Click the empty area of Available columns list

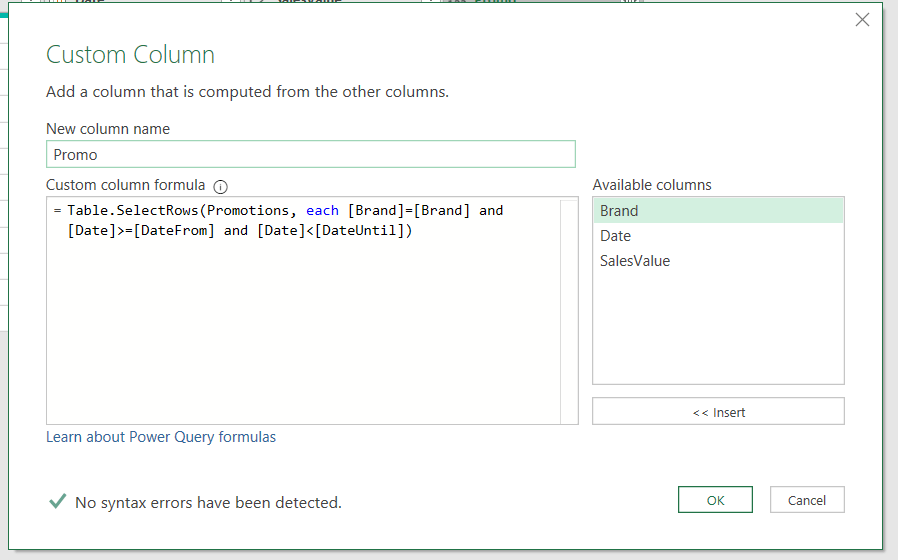coord(718,330)
